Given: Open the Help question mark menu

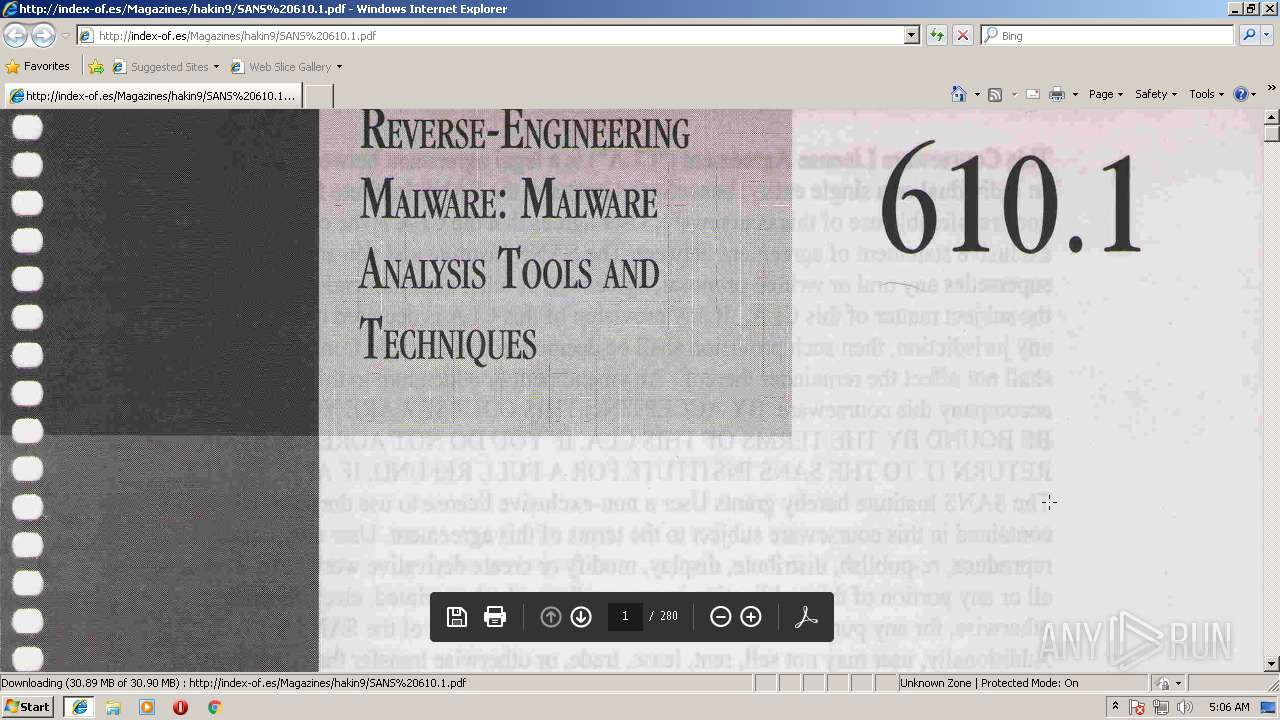Looking at the screenshot, I should pyautogui.click(x=1244, y=94).
